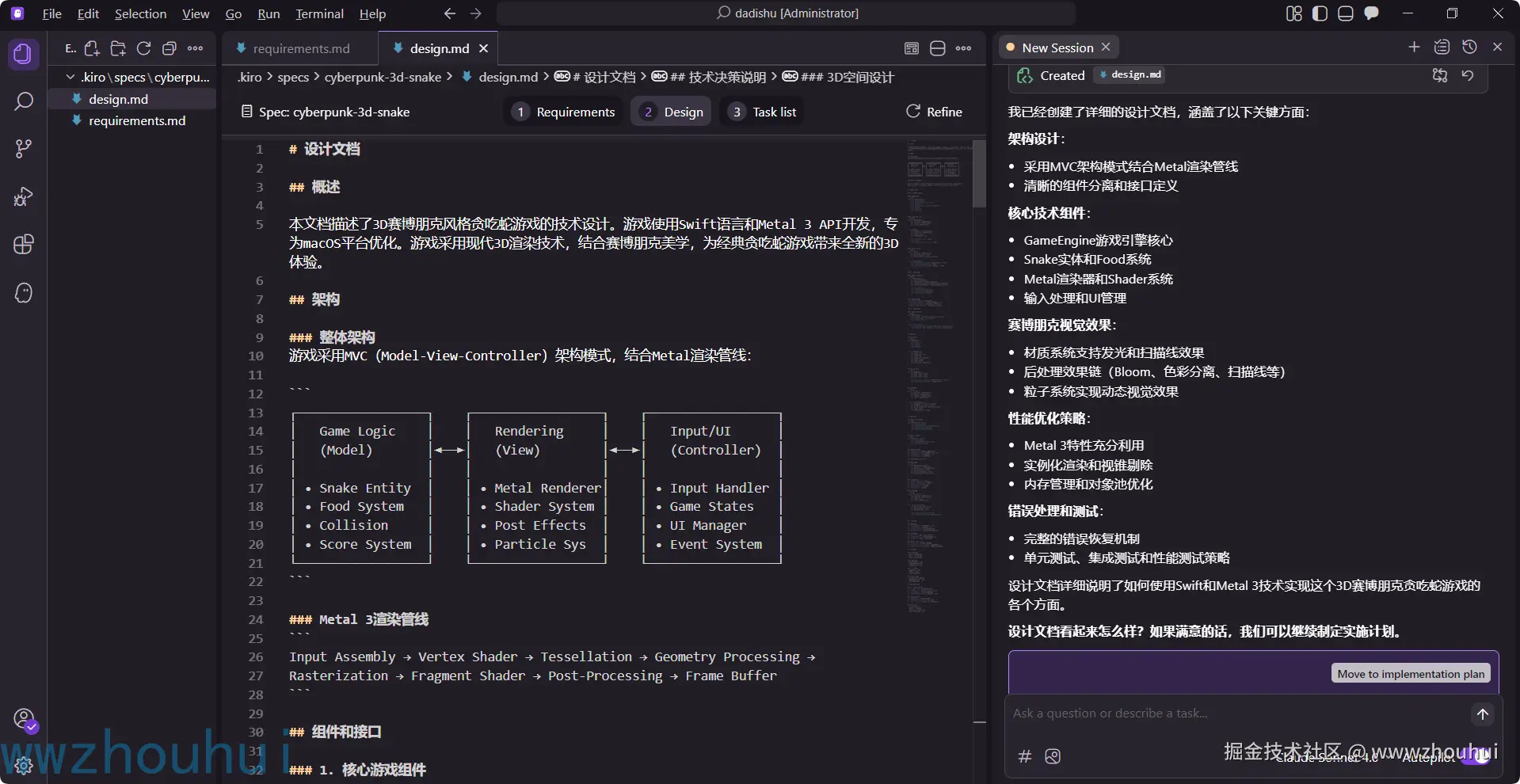Create a new folder in Explorer
The width and height of the screenshot is (1520, 784).
click(118, 48)
